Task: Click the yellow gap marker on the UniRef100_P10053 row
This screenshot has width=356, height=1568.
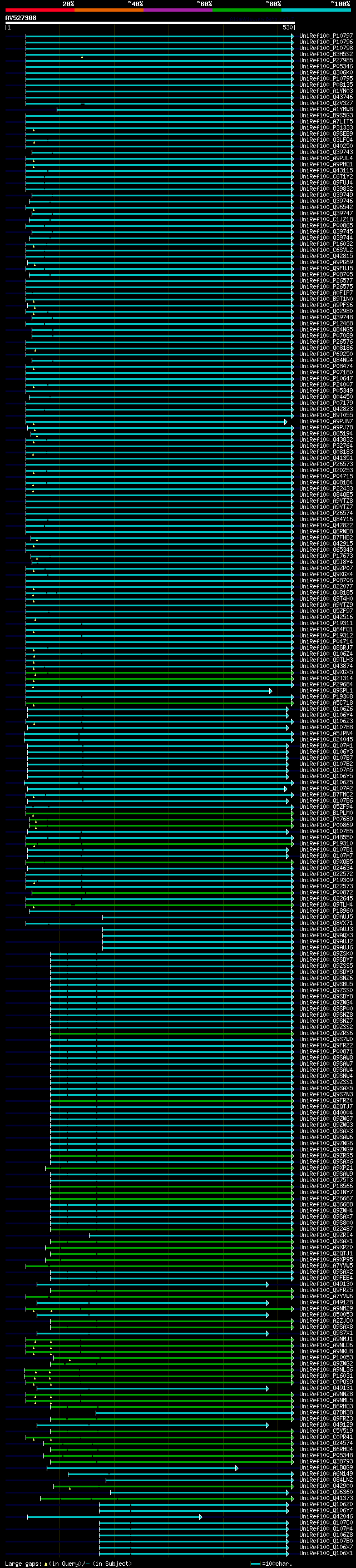Action: 70,1359
